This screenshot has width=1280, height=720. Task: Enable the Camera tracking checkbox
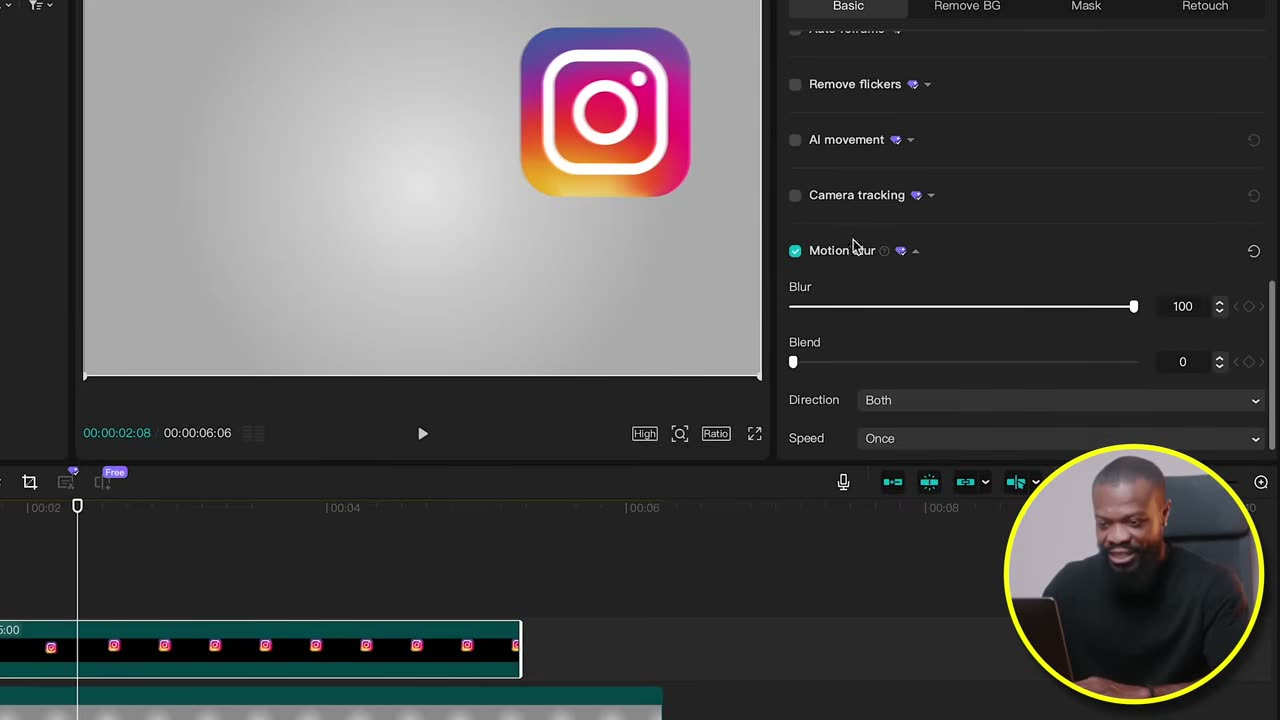(x=795, y=196)
